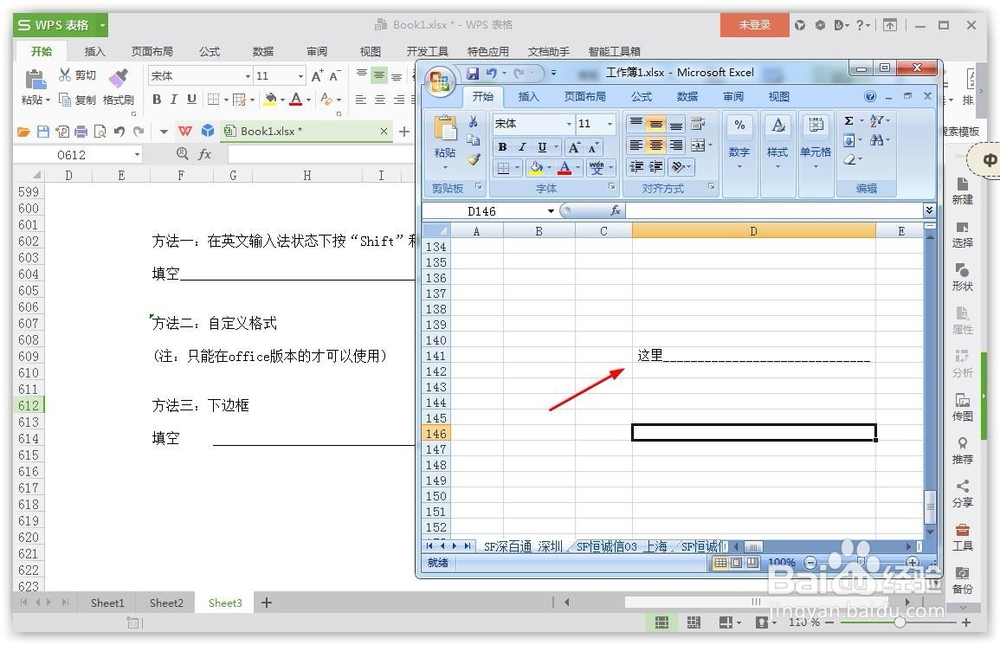The height and width of the screenshot is (645, 1000).
Task: Click the AutoSum Σ icon in Excel
Action: pos(848,121)
